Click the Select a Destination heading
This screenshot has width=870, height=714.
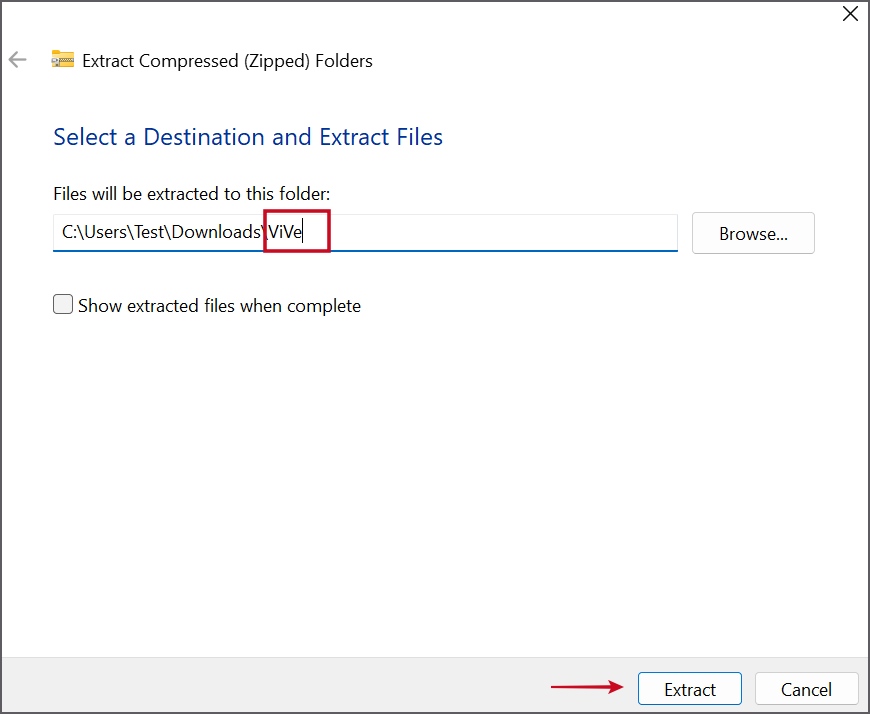[x=247, y=137]
